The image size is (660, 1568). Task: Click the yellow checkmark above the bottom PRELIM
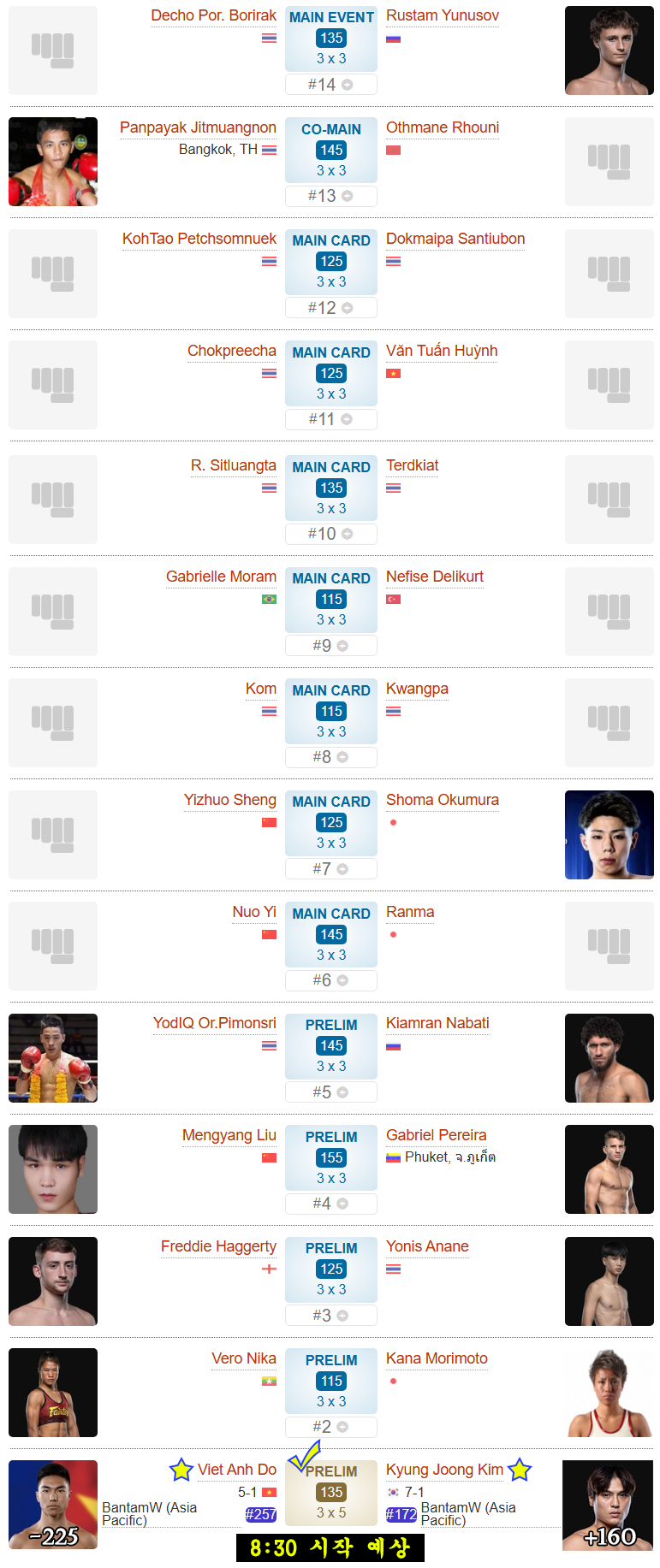305,1456
